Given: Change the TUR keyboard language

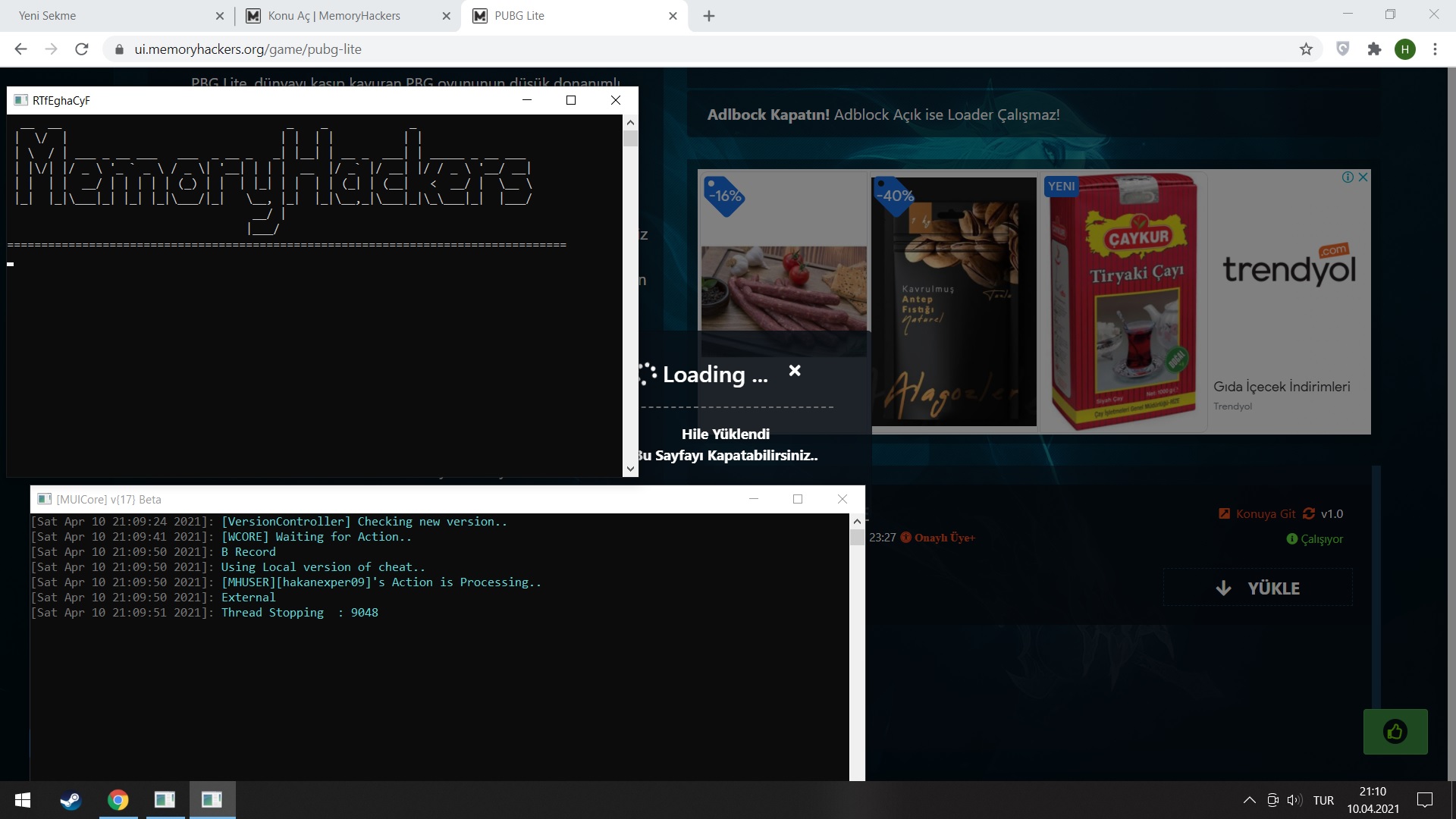Looking at the screenshot, I should coord(1323,800).
